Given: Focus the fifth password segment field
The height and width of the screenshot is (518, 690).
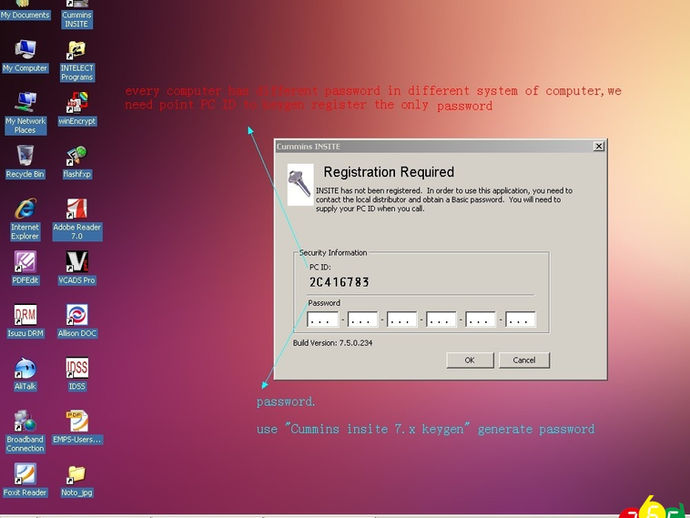Looking at the screenshot, I should 481,320.
